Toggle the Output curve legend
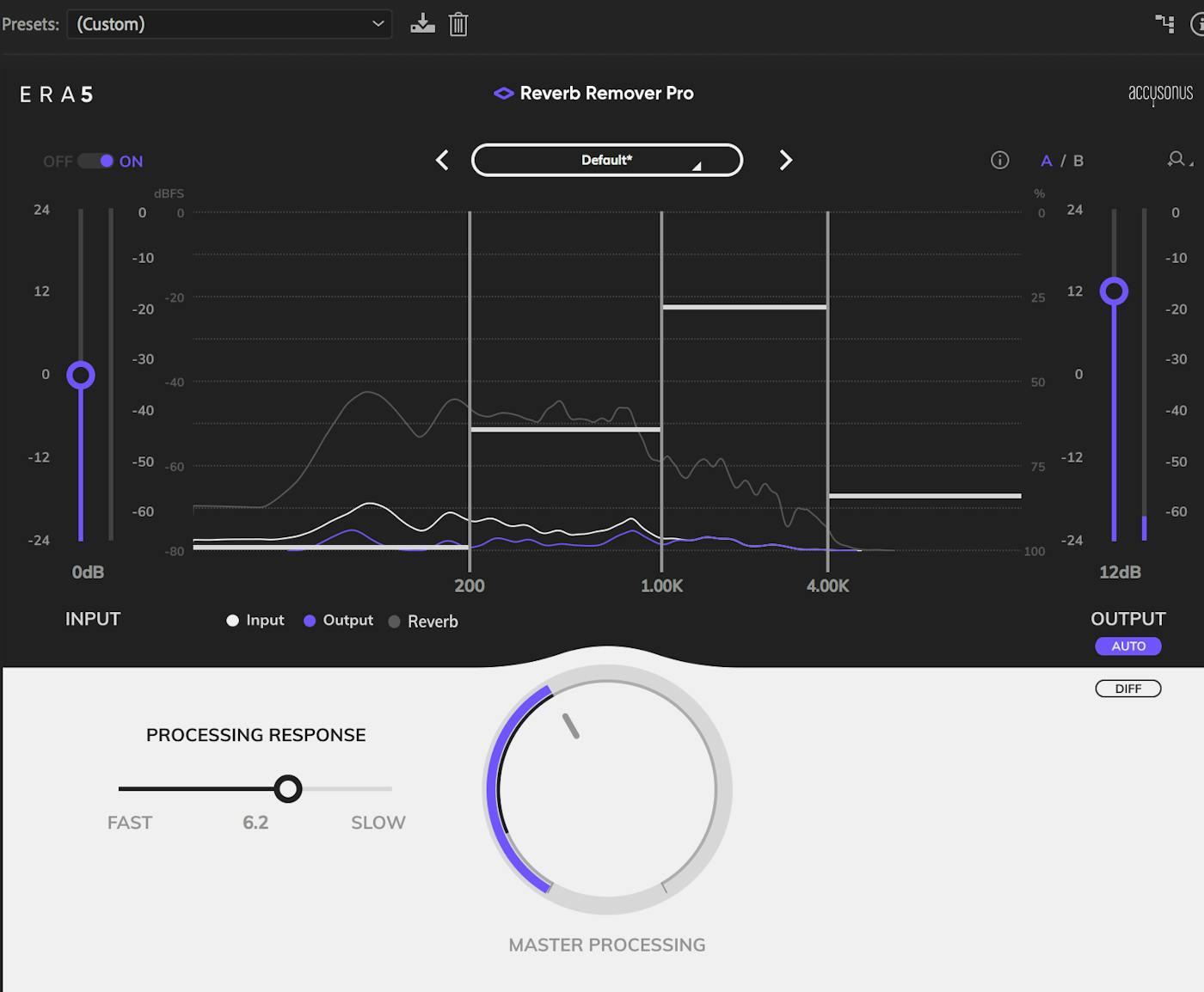1204x992 pixels. click(339, 621)
